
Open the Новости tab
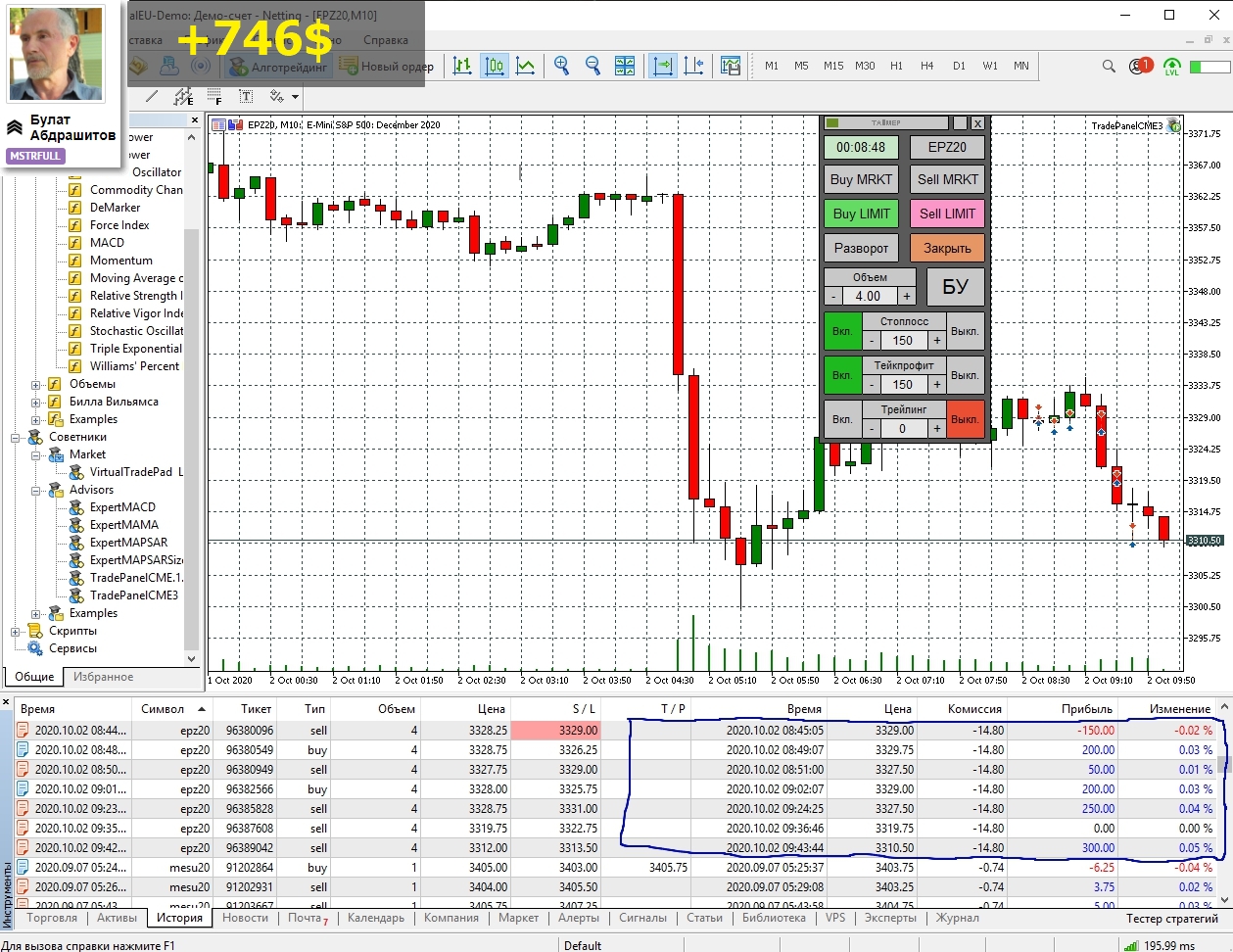click(x=245, y=918)
